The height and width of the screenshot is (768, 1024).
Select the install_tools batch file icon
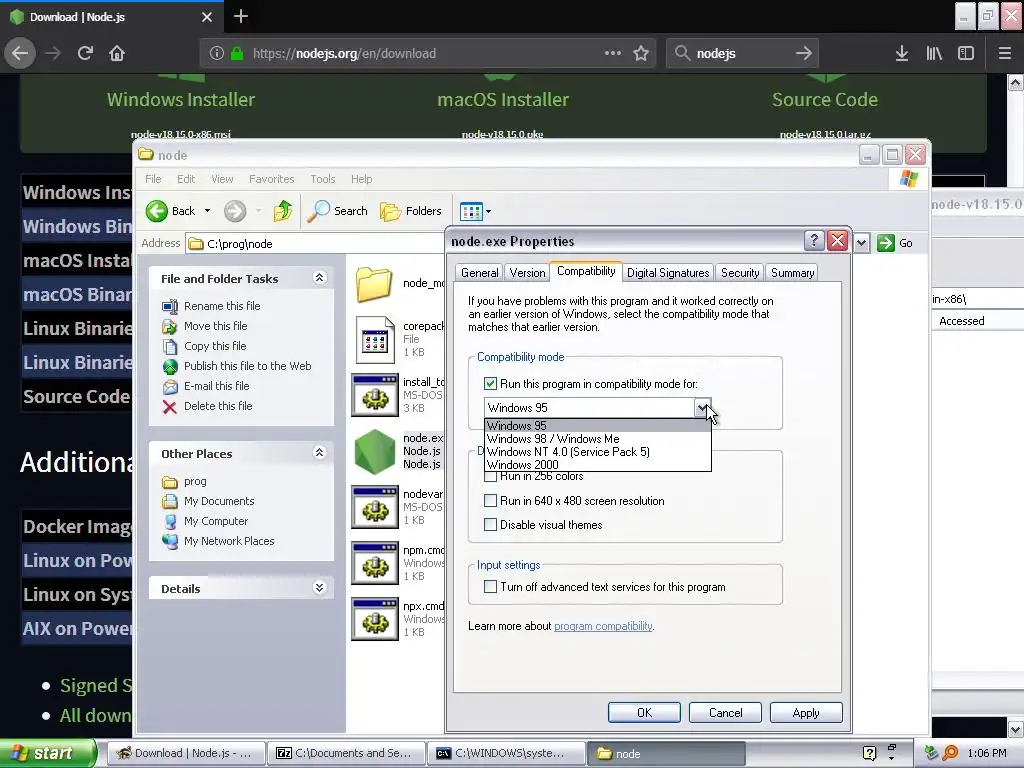click(x=375, y=395)
